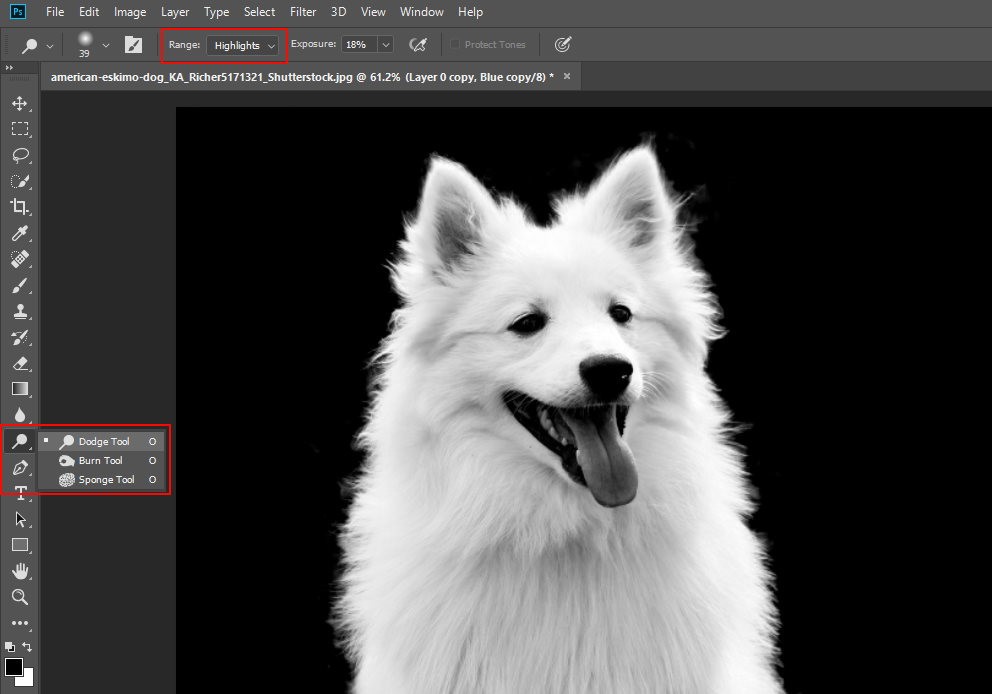The height and width of the screenshot is (694, 992).
Task: Toggle pressure for size control
Action: pyautogui.click(x=562, y=44)
